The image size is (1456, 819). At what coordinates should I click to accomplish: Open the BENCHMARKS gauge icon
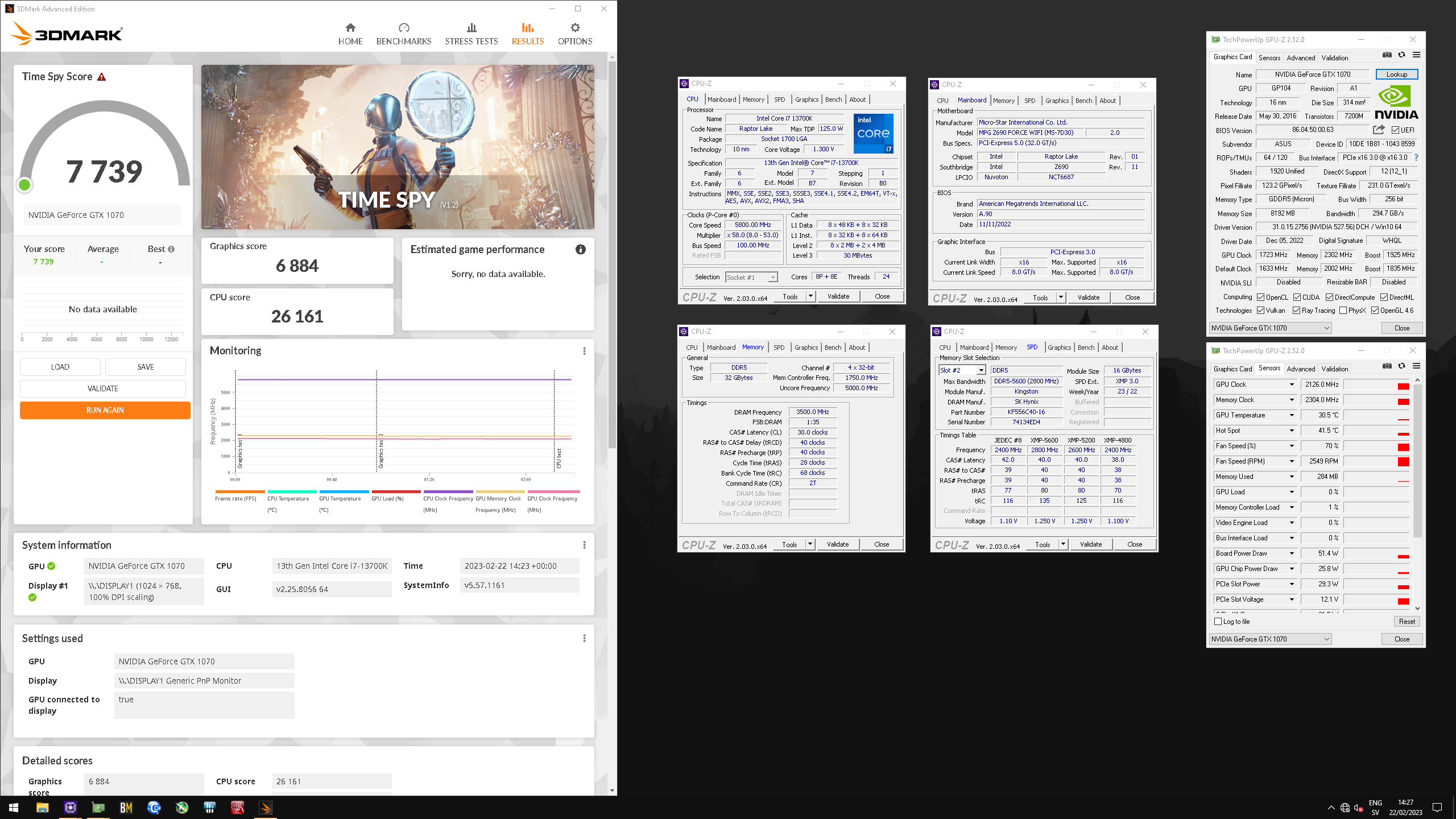404,28
